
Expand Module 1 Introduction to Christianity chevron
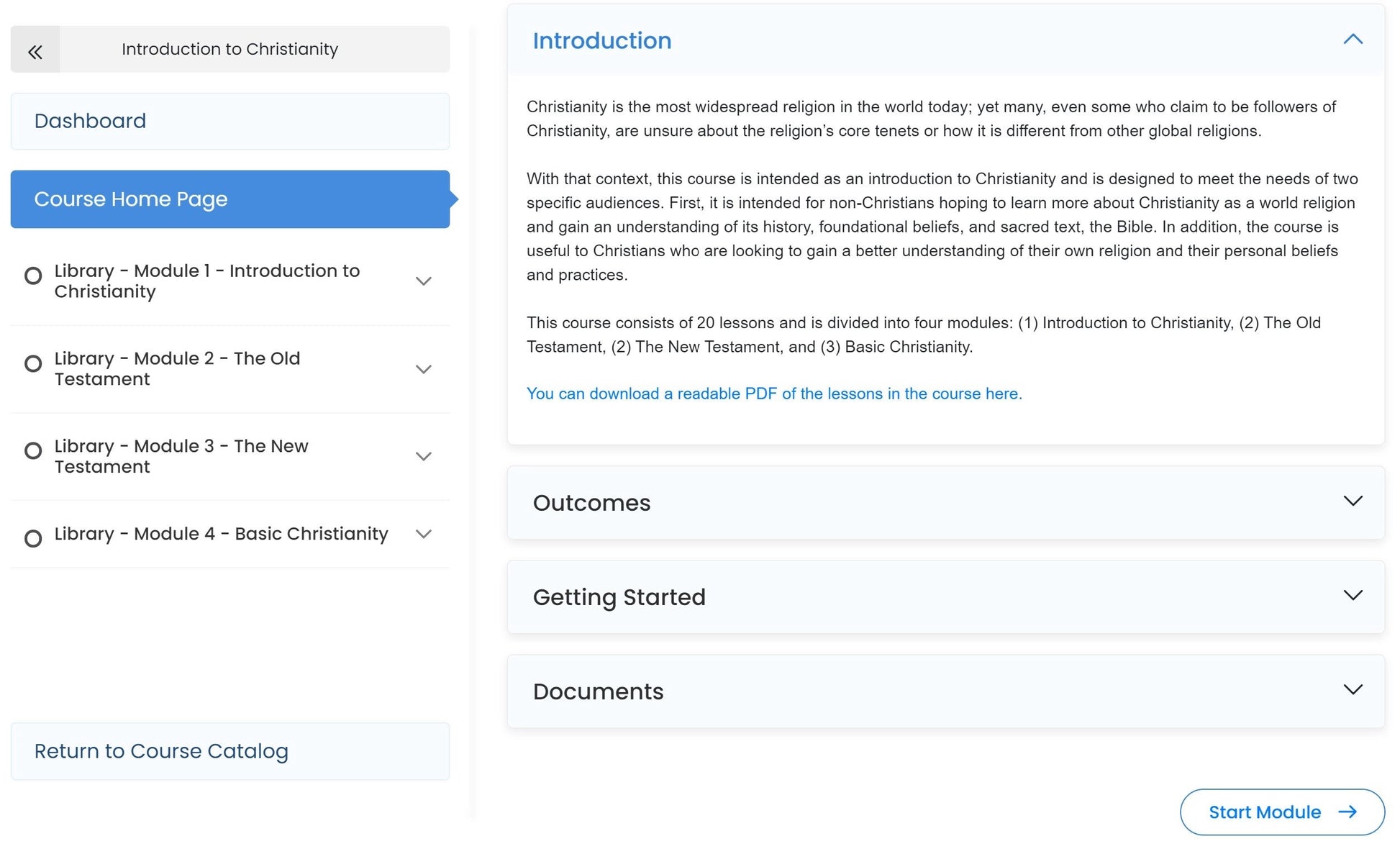(424, 281)
